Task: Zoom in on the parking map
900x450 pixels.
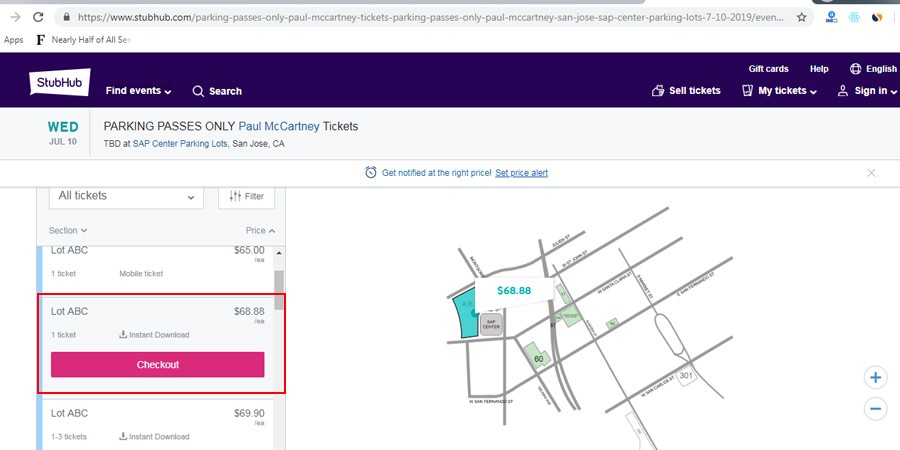Action: pyautogui.click(x=876, y=378)
